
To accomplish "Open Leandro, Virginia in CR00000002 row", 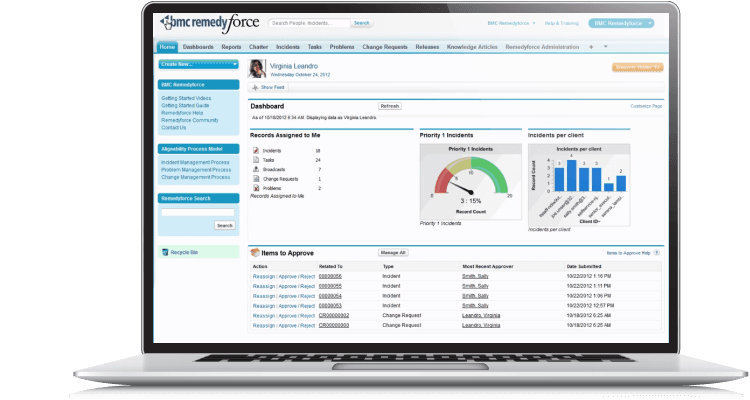I will 481,316.
